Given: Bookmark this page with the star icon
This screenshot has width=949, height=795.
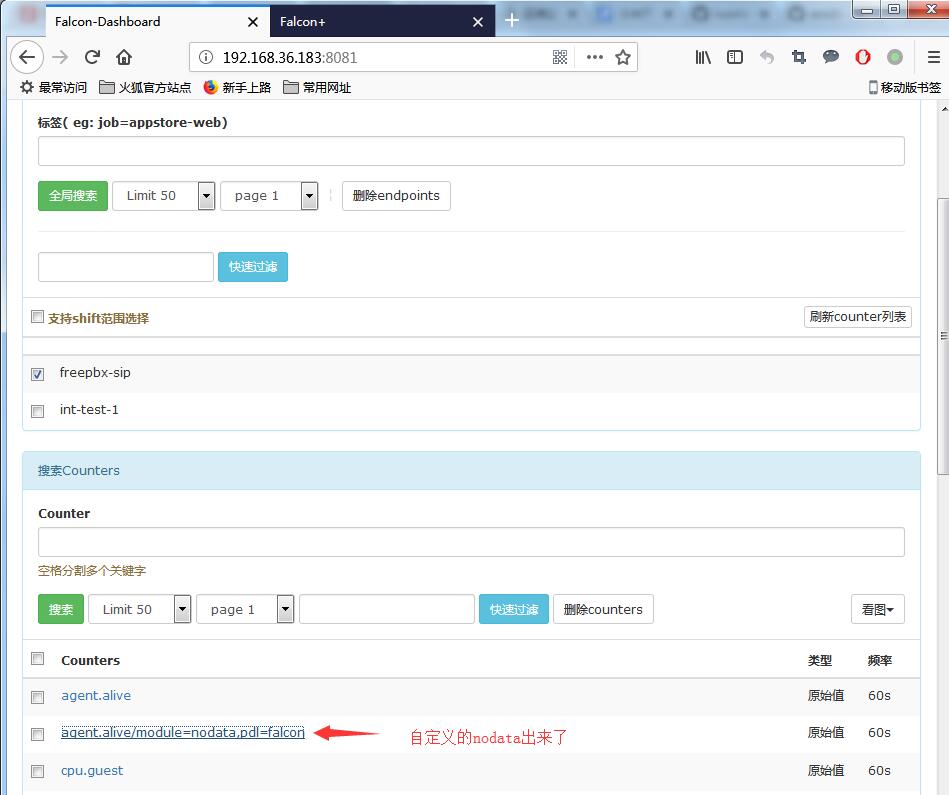Looking at the screenshot, I should tap(623, 57).
